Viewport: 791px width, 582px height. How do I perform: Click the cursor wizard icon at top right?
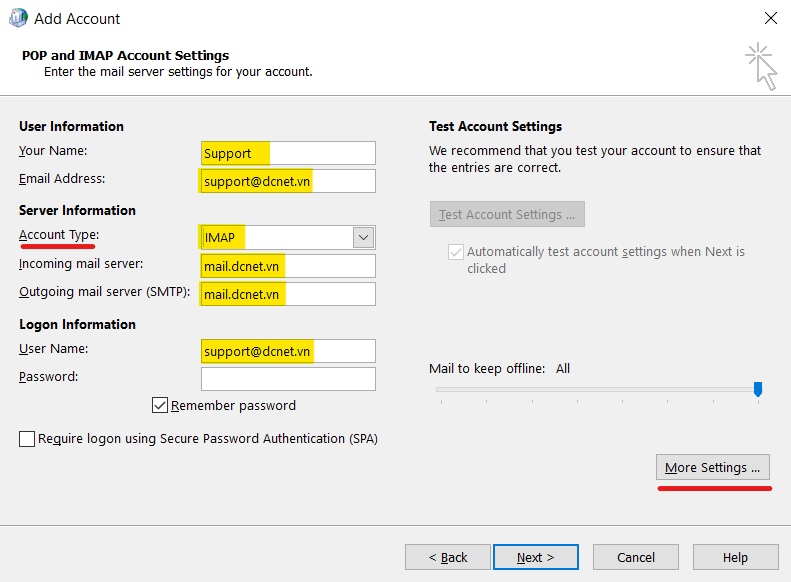(x=761, y=66)
